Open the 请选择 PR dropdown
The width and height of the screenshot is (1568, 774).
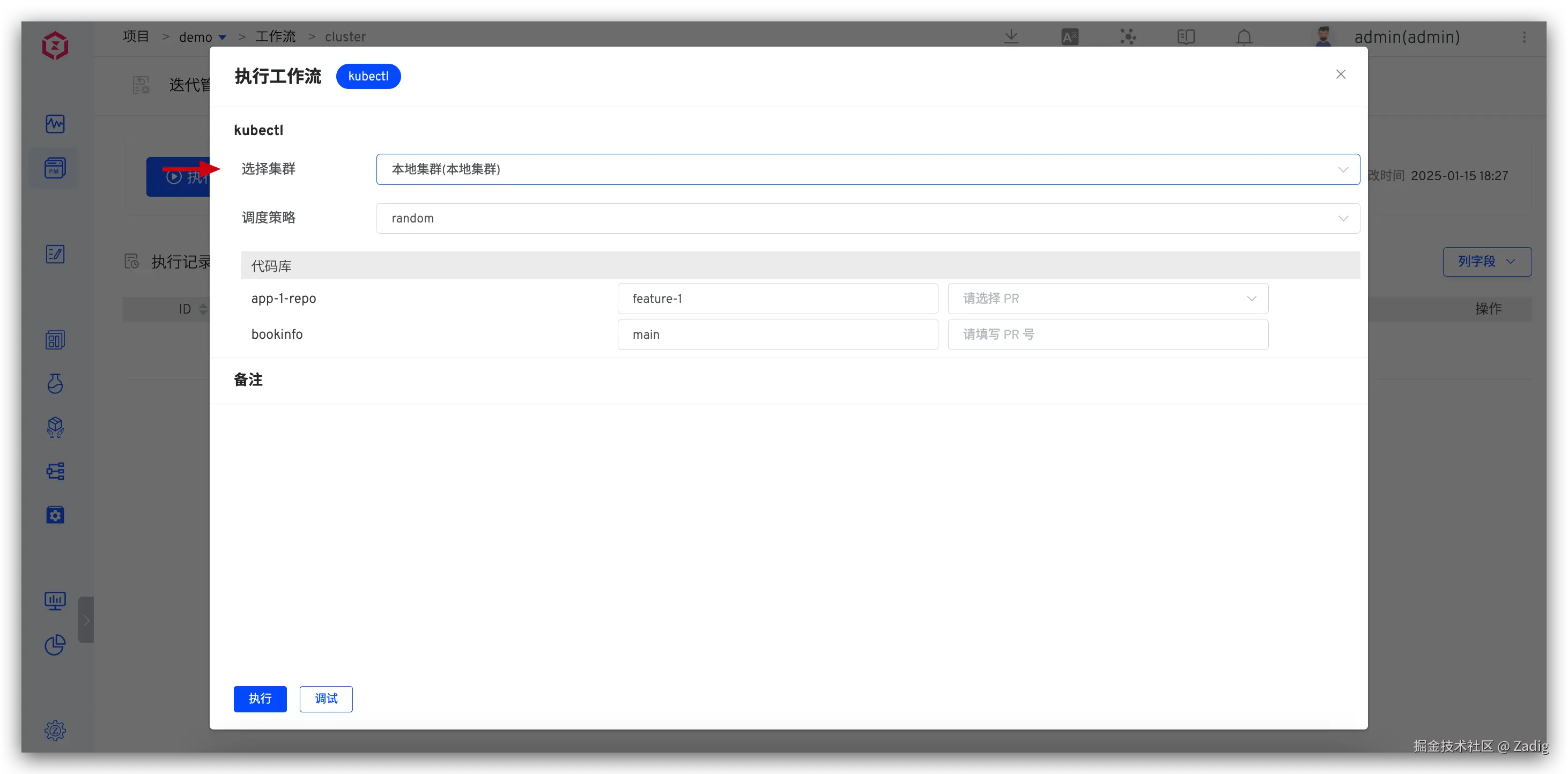pos(1107,299)
